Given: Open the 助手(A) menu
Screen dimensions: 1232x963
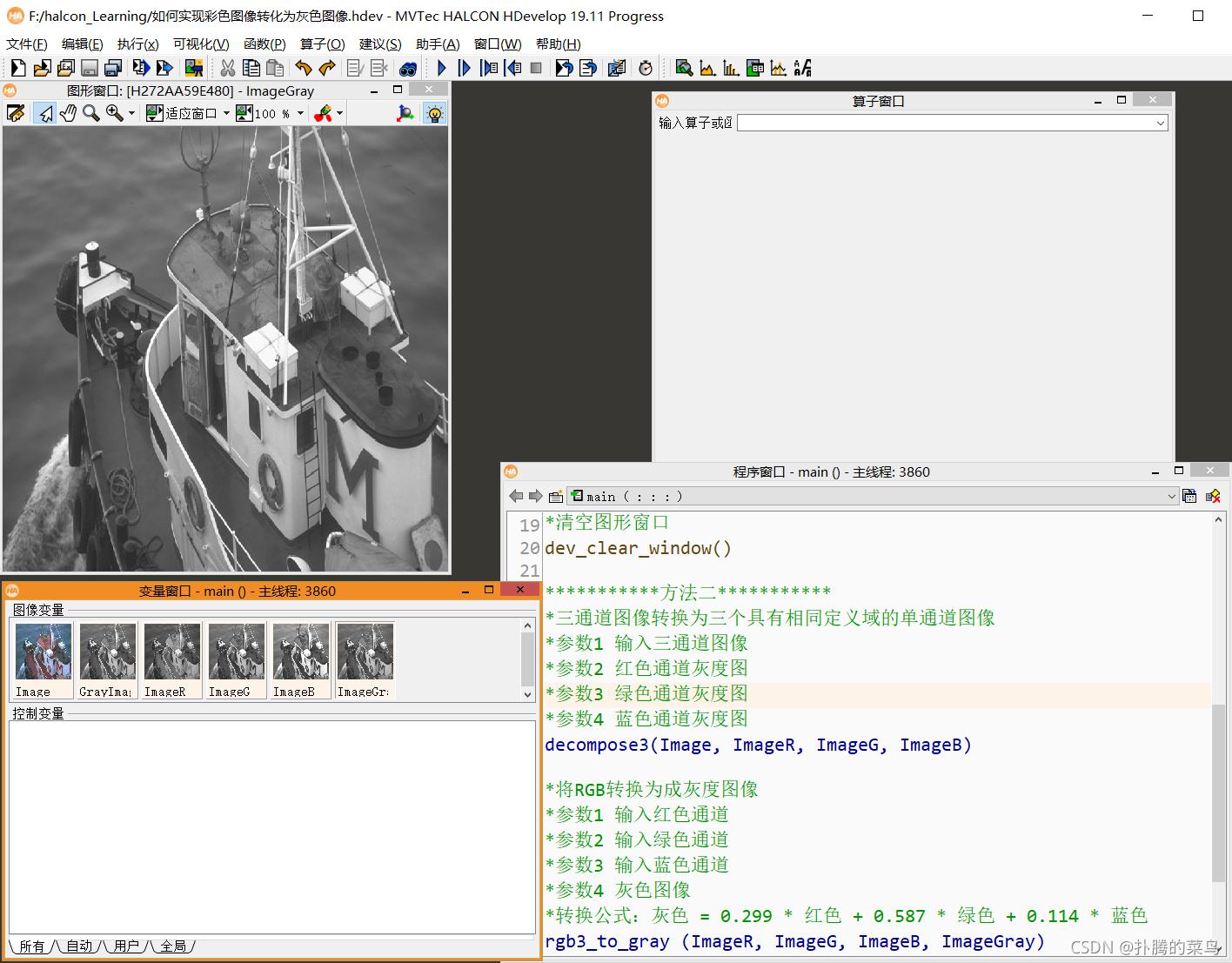Looking at the screenshot, I should 438,43.
